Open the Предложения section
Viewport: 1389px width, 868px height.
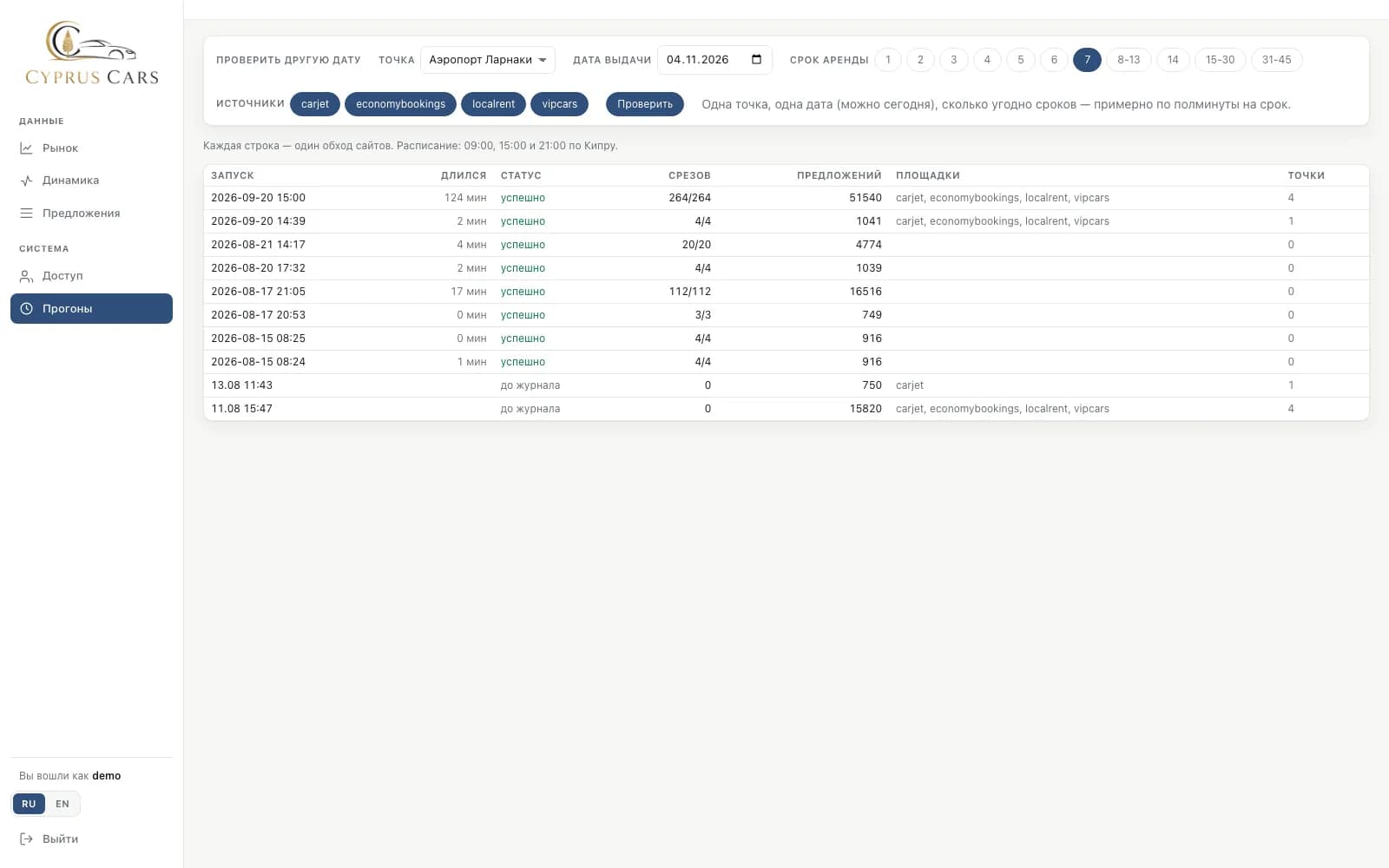91,214
